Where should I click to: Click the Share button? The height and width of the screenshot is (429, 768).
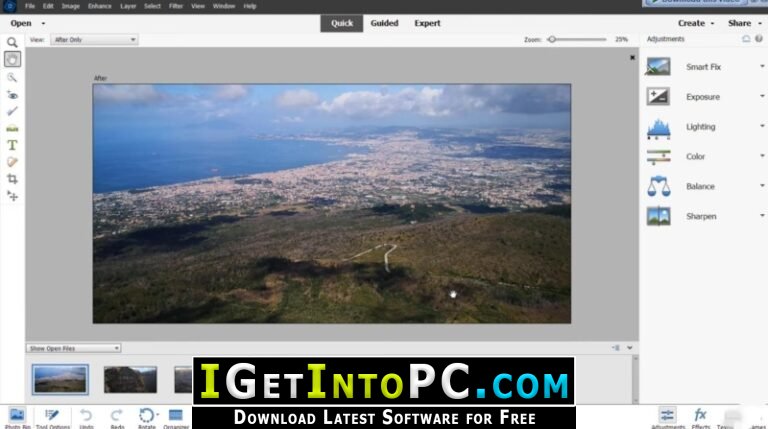743,23
